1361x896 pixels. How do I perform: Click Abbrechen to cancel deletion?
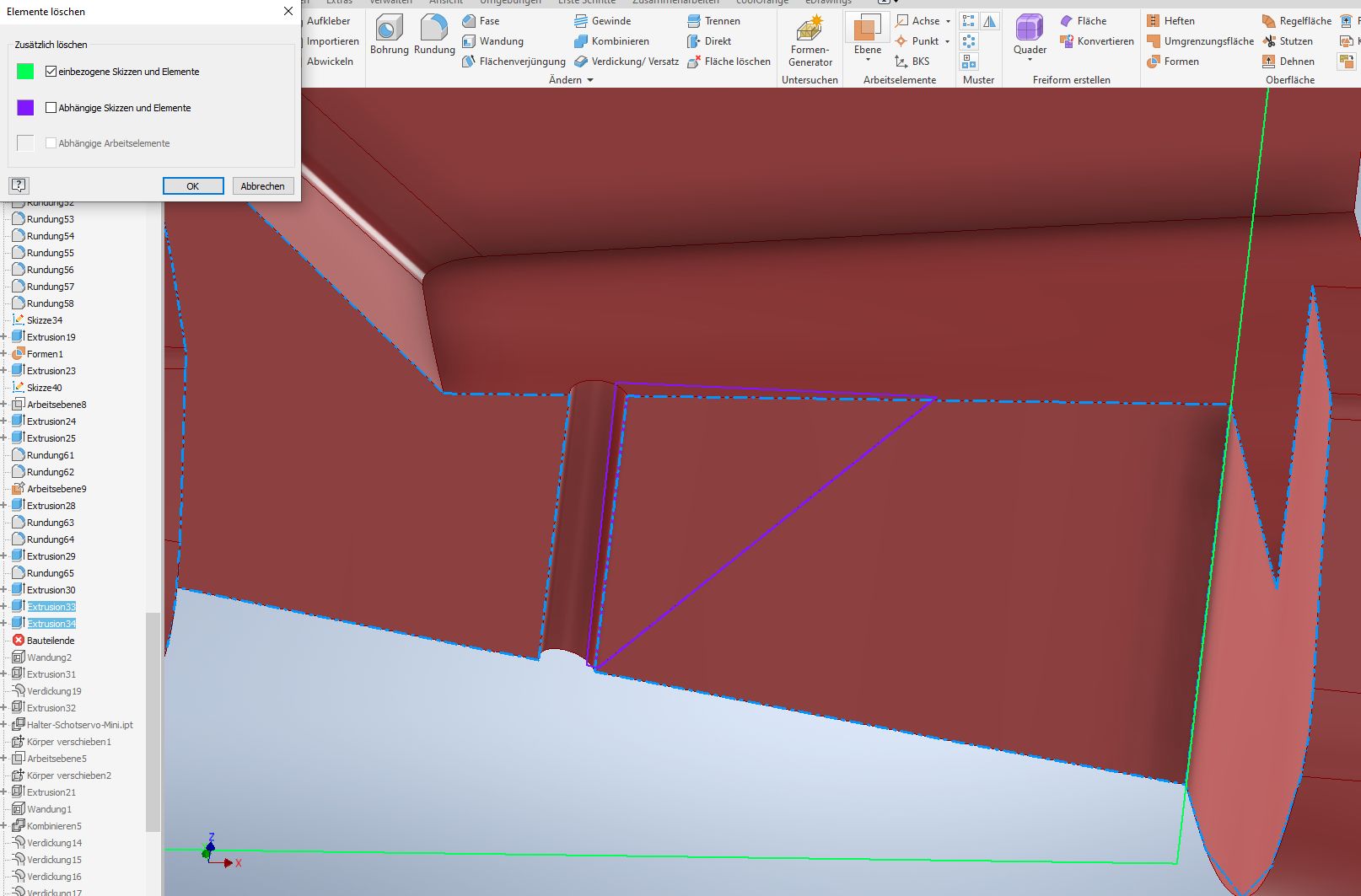tap(262, 186)
